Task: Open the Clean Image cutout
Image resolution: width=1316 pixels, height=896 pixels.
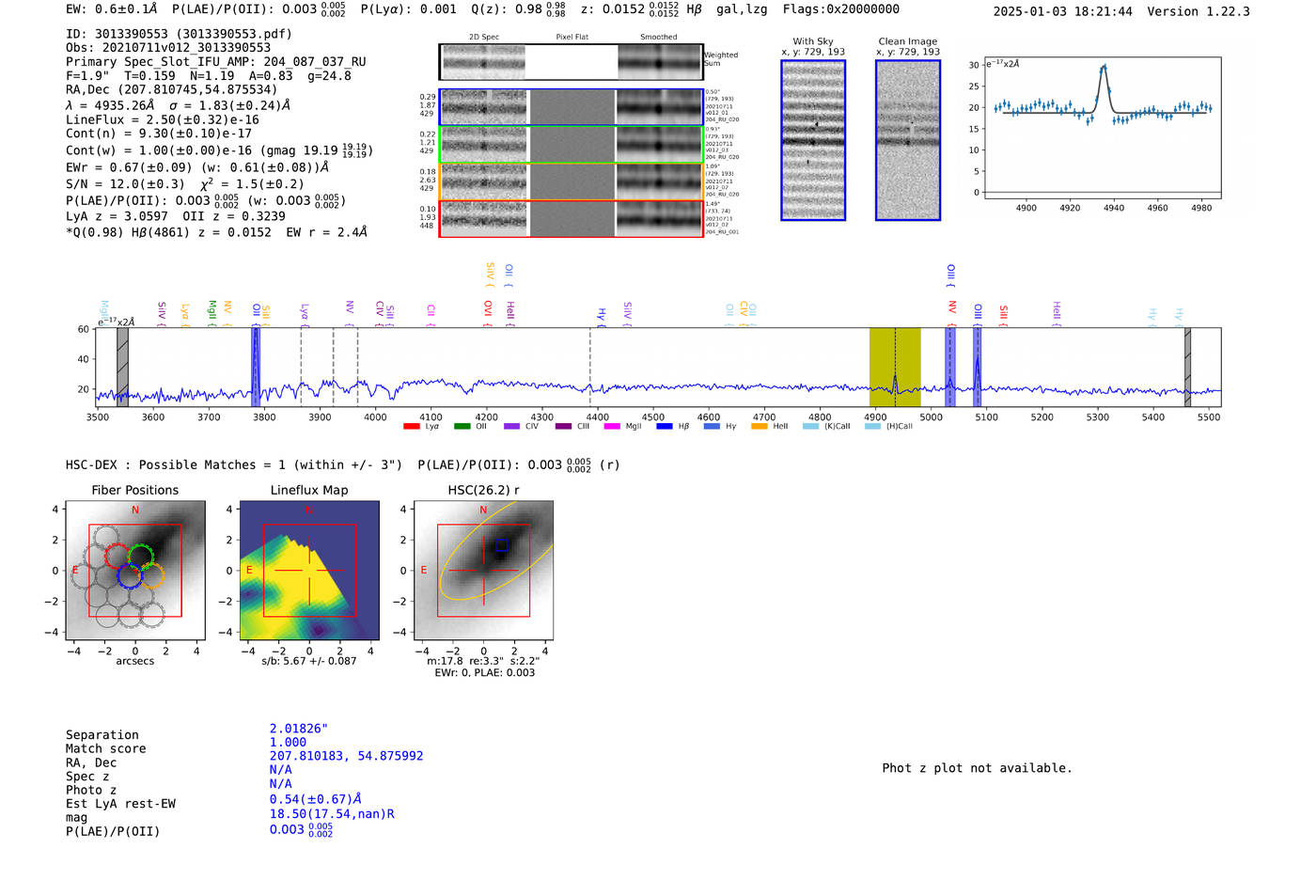Action: point(908,140)
